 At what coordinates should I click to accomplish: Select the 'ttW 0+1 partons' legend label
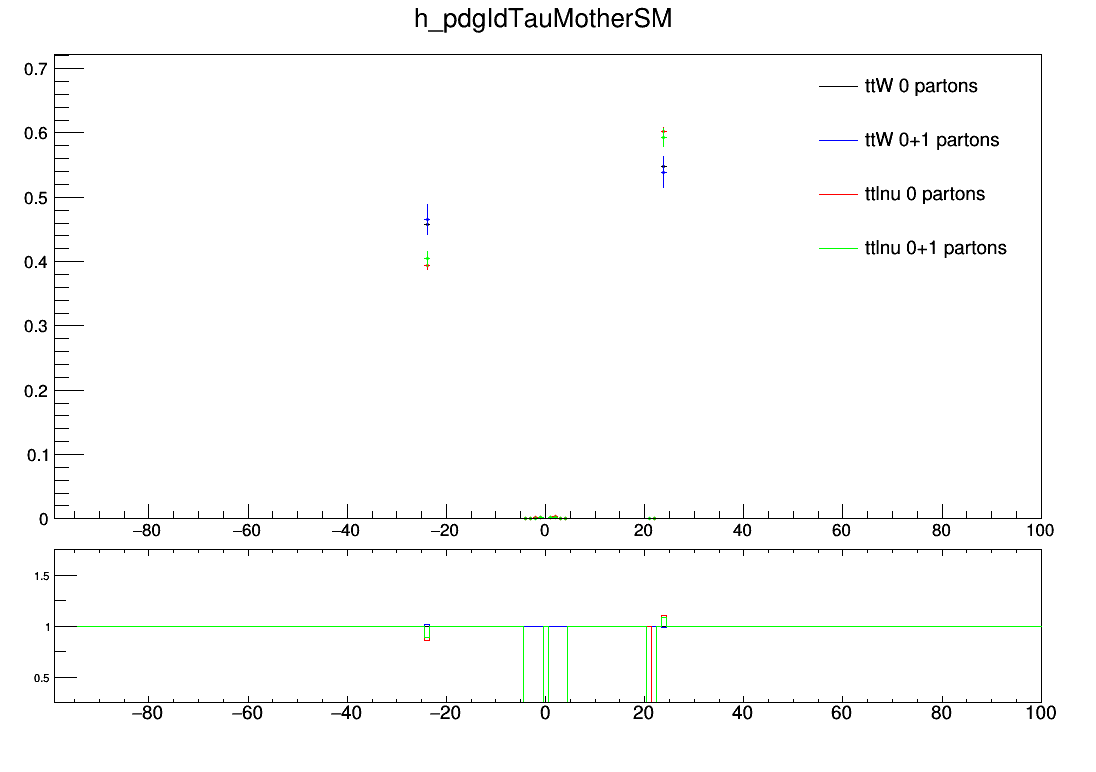[x=932, y=140]
